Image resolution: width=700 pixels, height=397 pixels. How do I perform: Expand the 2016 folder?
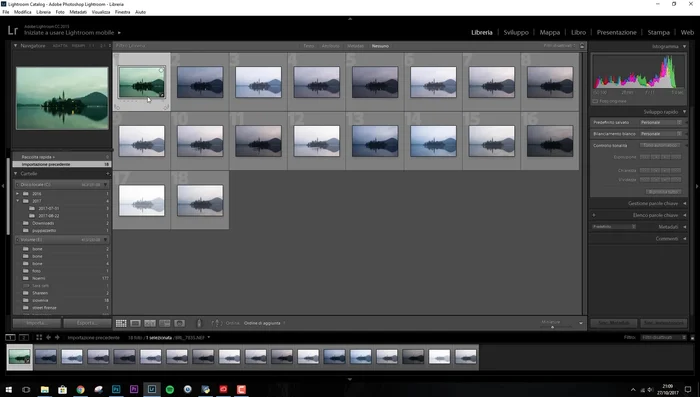tap(17, 194)
